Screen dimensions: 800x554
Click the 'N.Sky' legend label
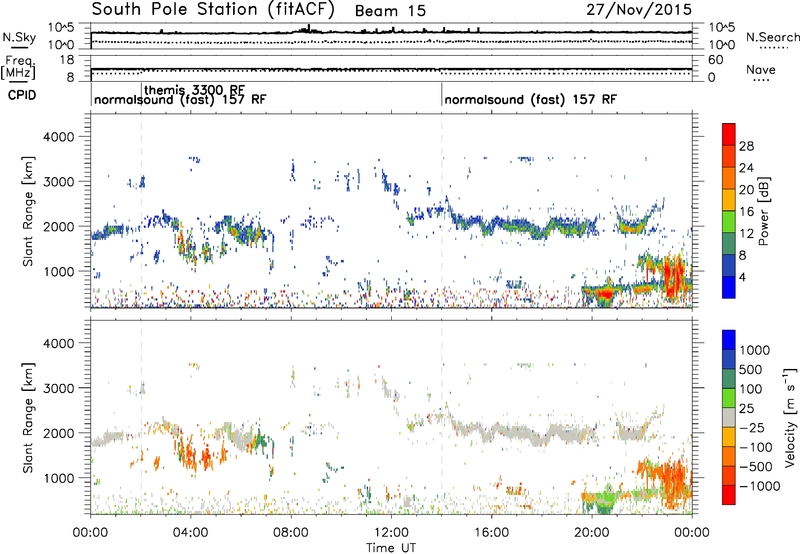[x=19, y=37]
